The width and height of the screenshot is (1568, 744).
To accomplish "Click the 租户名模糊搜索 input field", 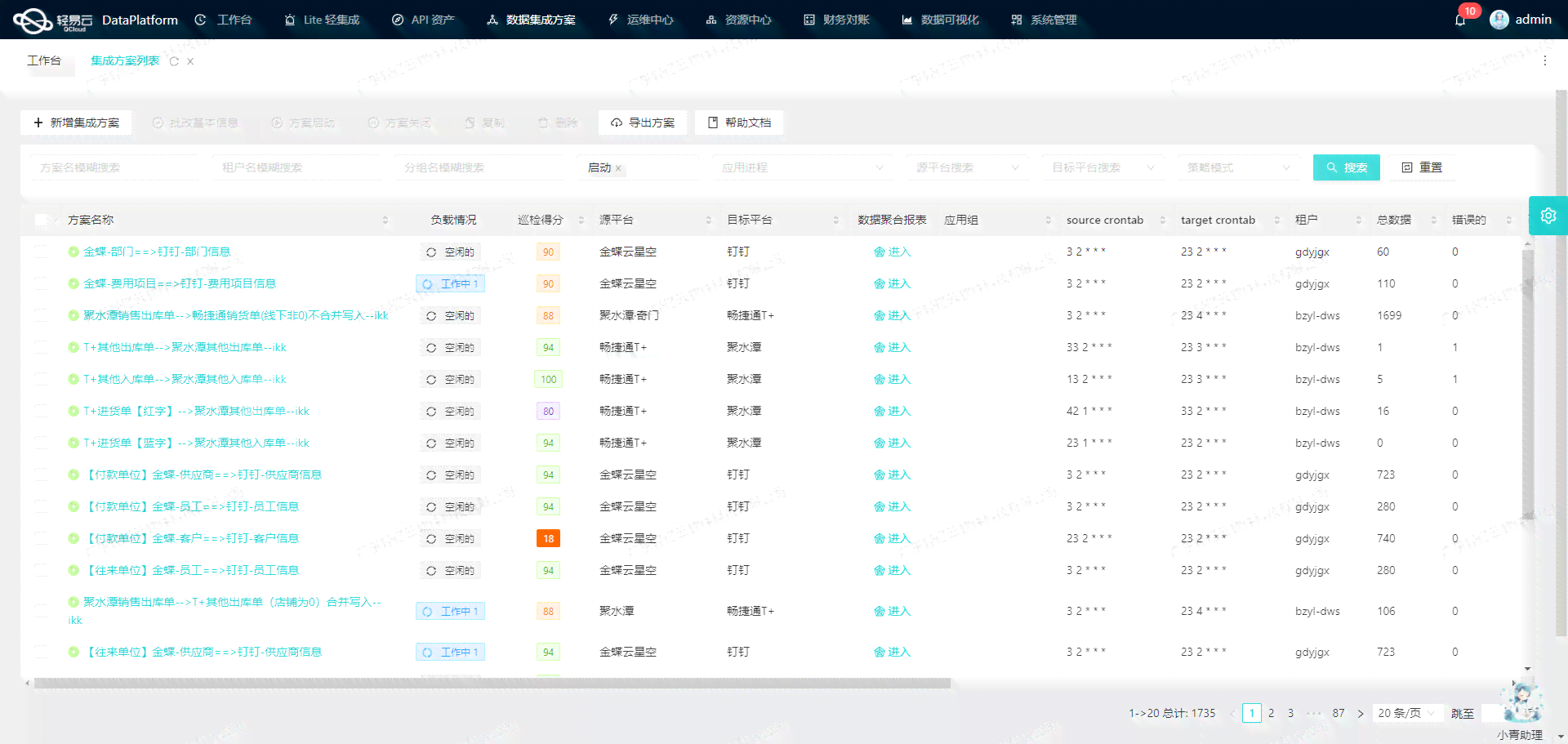I will (296, 167).
